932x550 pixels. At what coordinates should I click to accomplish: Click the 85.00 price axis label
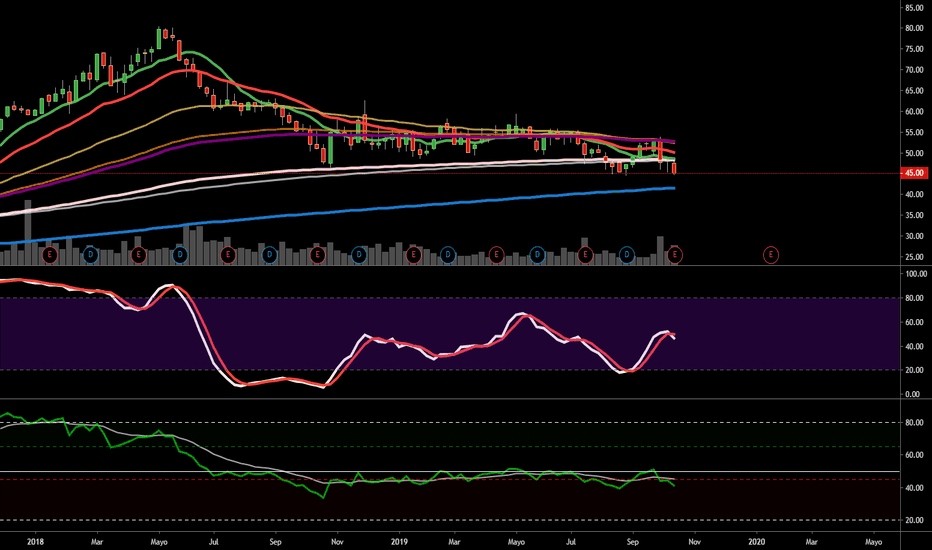[x=914, y=8]
